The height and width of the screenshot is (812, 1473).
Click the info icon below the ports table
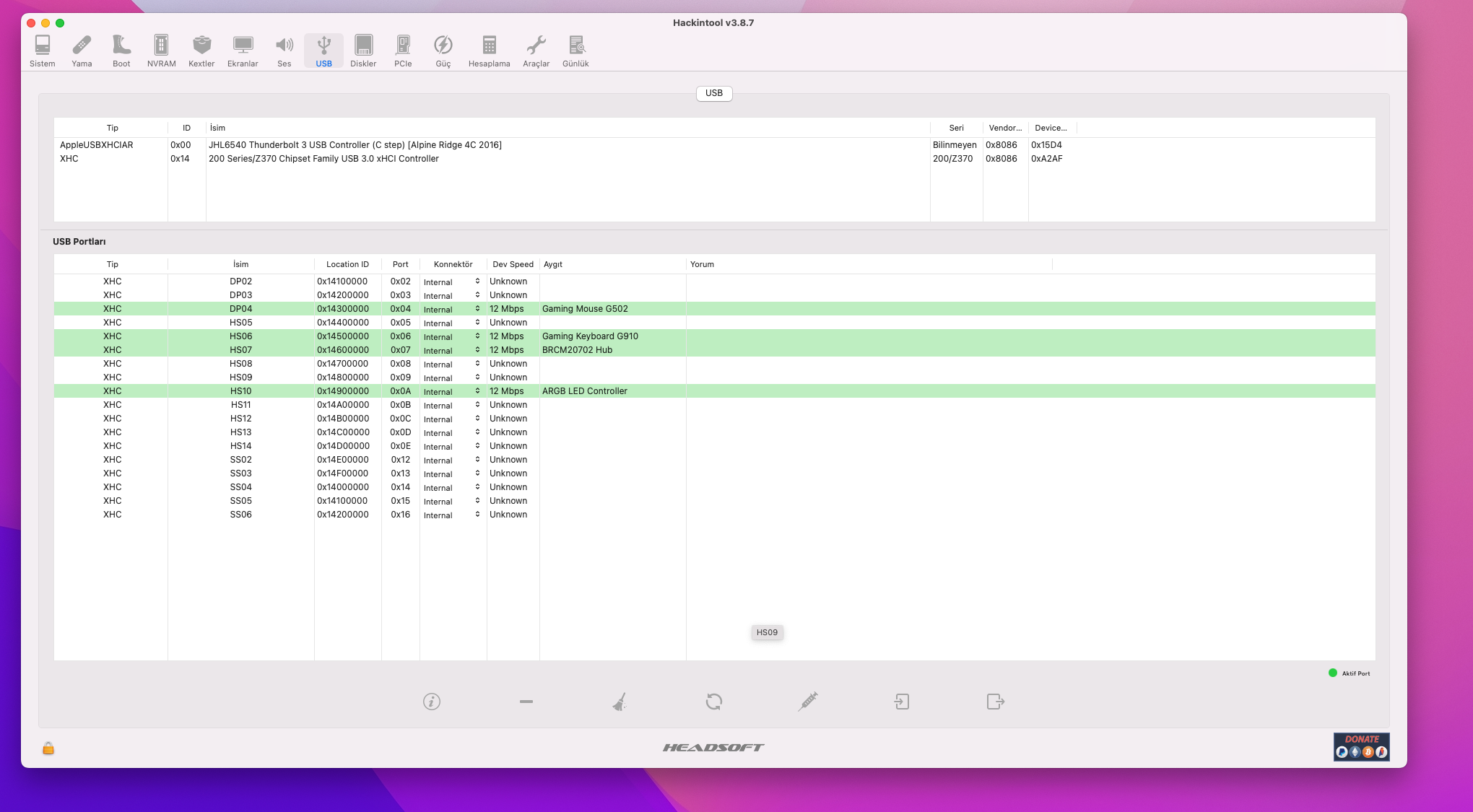tap(432, 702)
